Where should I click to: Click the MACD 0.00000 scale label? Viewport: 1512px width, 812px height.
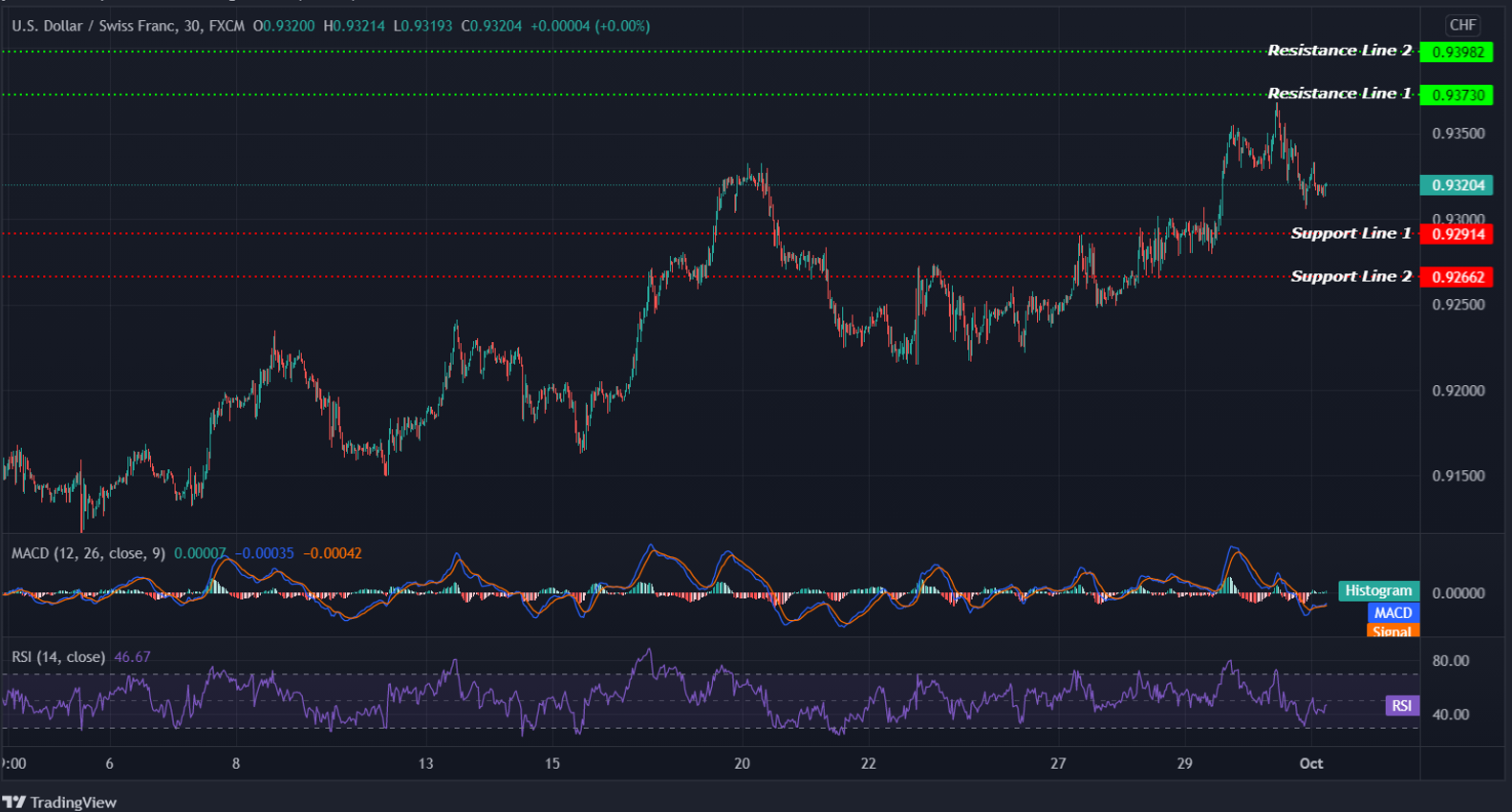pos(1458,593)
